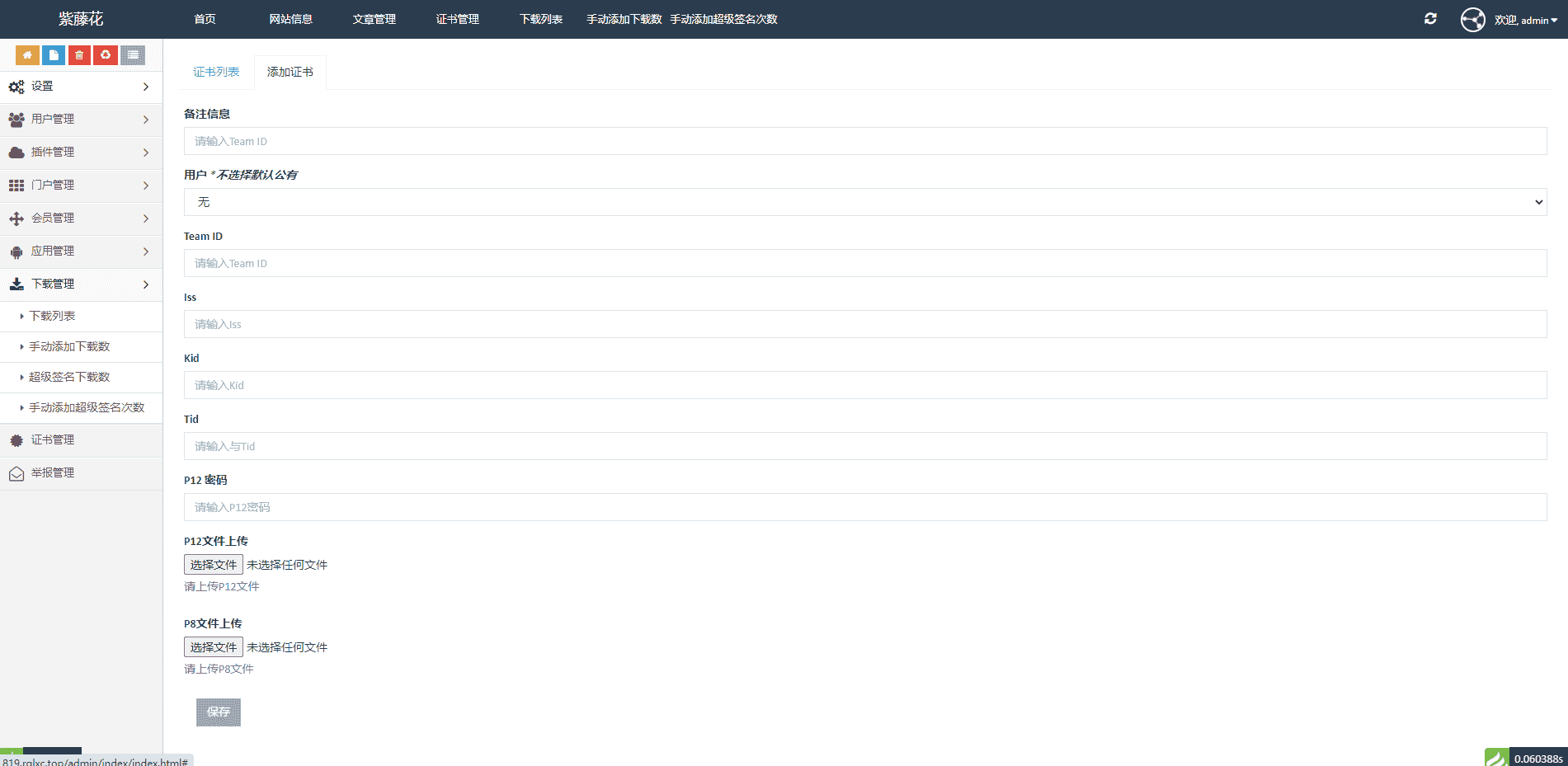Switch to the 证书列表 tab
This screenshot has width=1568, height=766.
[x=216, y=72]
